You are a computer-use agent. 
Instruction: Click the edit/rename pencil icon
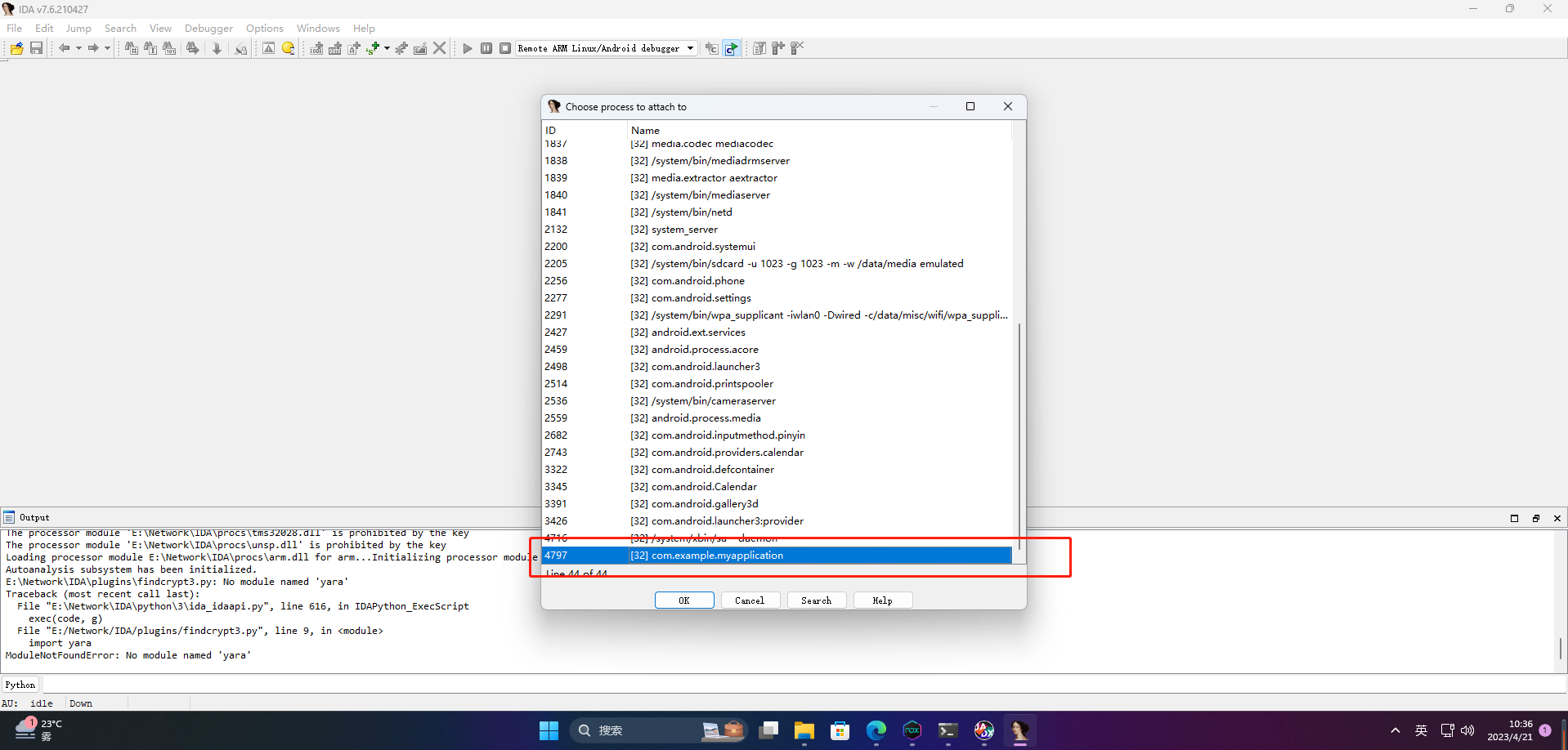tap(420, 48)
